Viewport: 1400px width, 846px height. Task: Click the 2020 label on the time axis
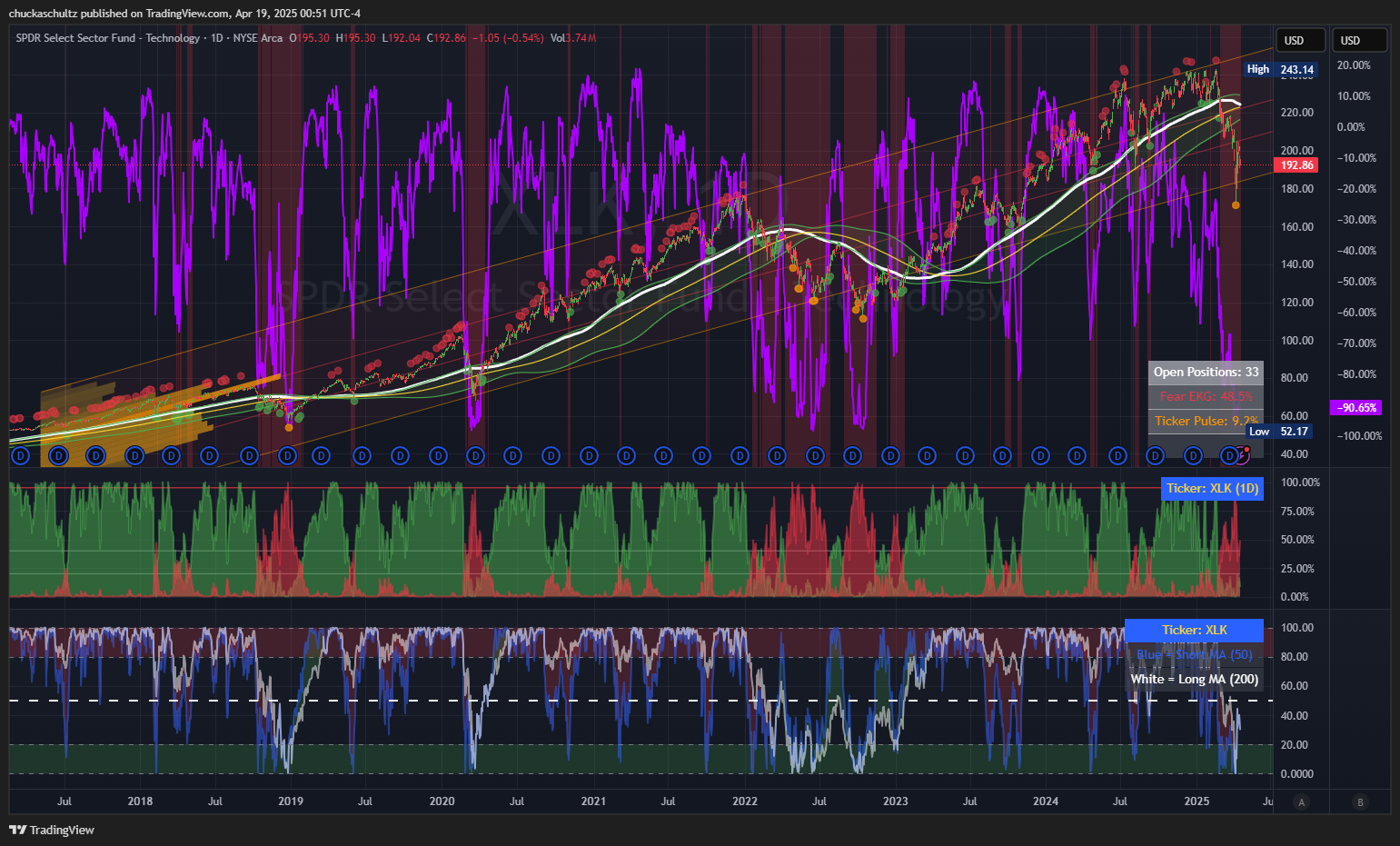(442, 801)
